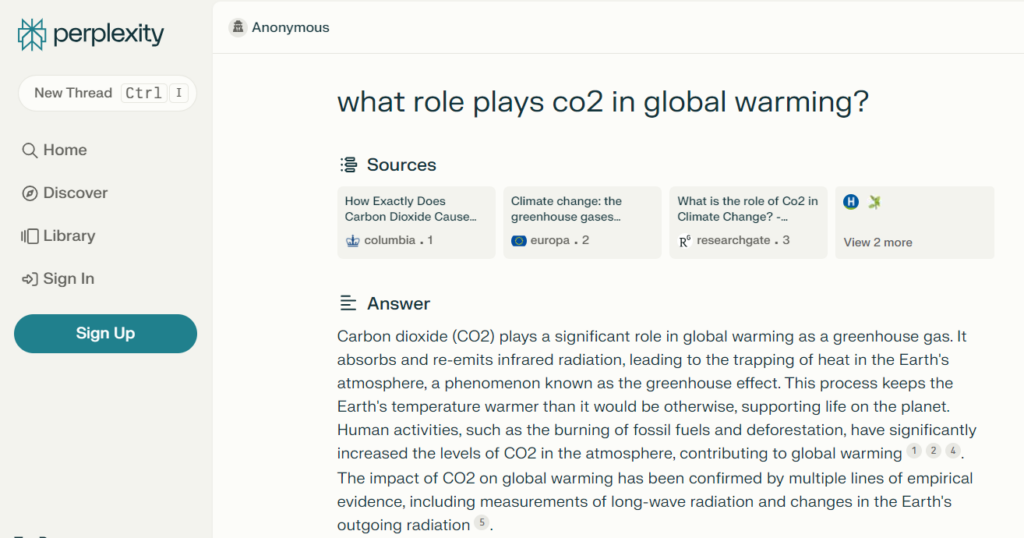Click the Sources heading text
This screenshot has height=538, width=1024.
(x=402, y=165)
